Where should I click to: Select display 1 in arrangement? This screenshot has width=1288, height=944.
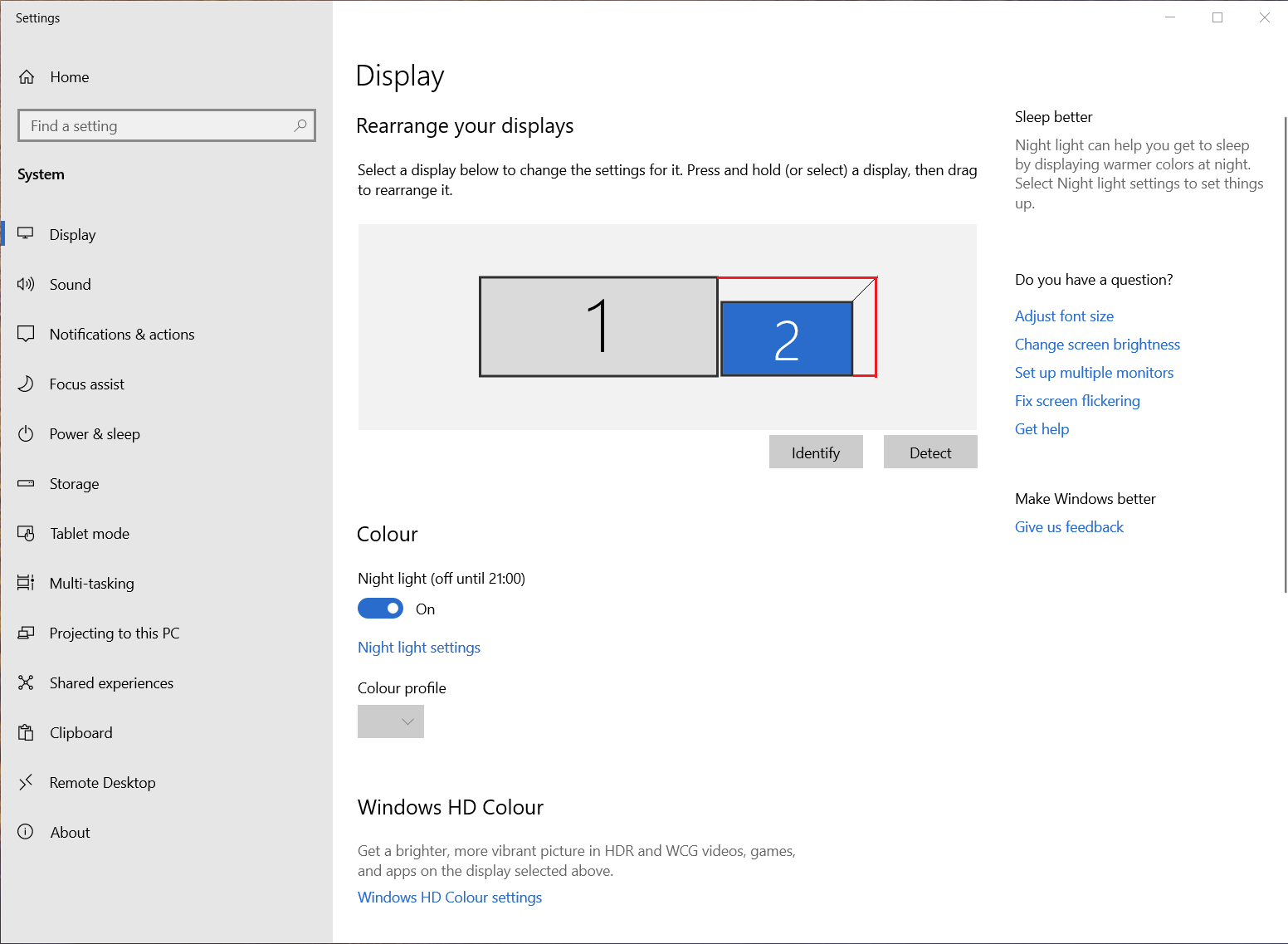598,326
